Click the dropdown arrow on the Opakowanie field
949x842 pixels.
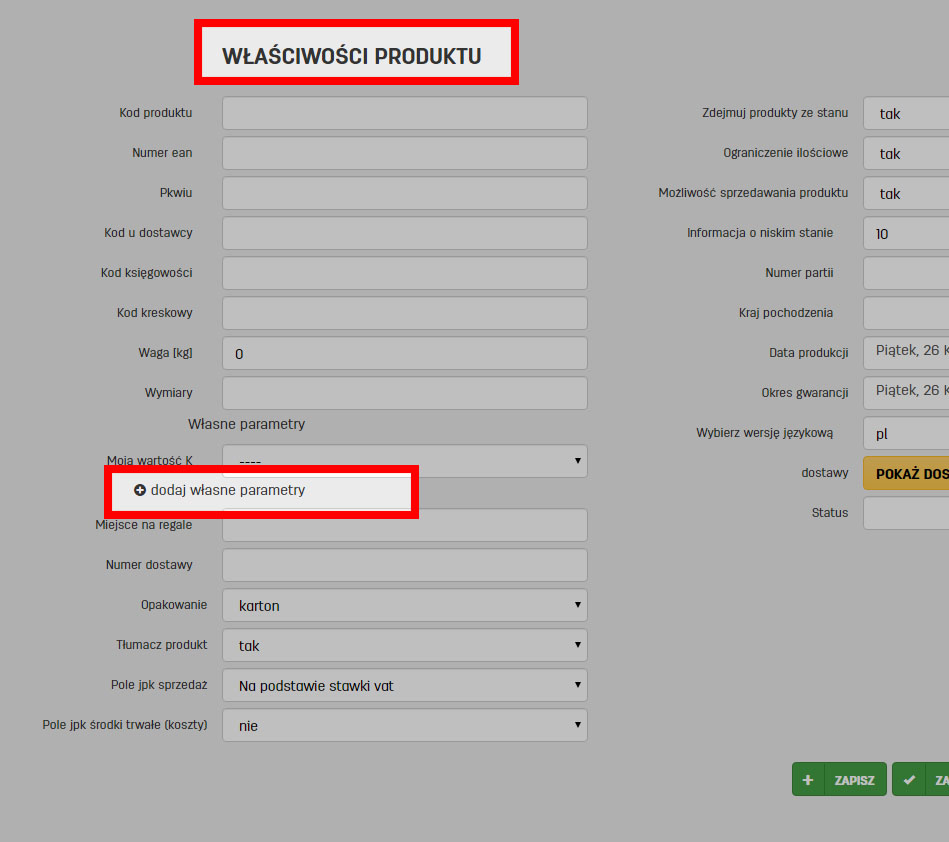coord(577,605)
